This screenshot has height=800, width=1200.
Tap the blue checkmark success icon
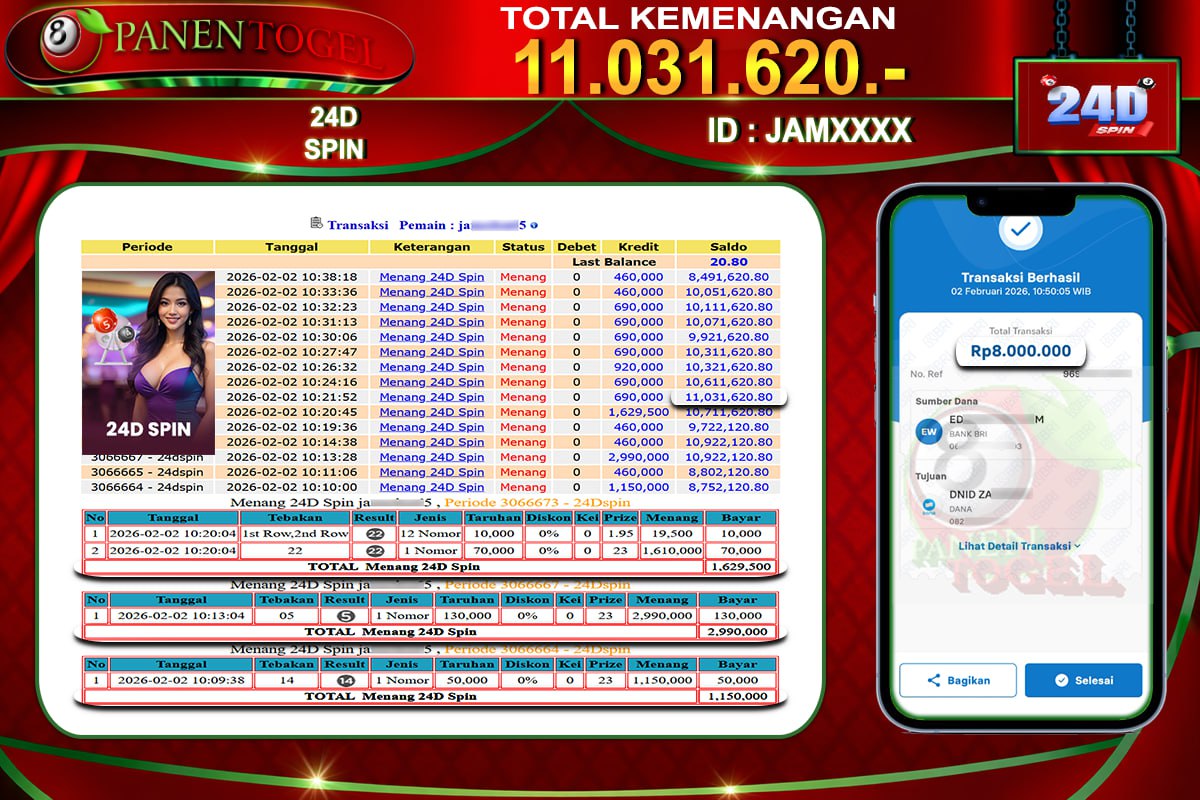click(1020, 230)
